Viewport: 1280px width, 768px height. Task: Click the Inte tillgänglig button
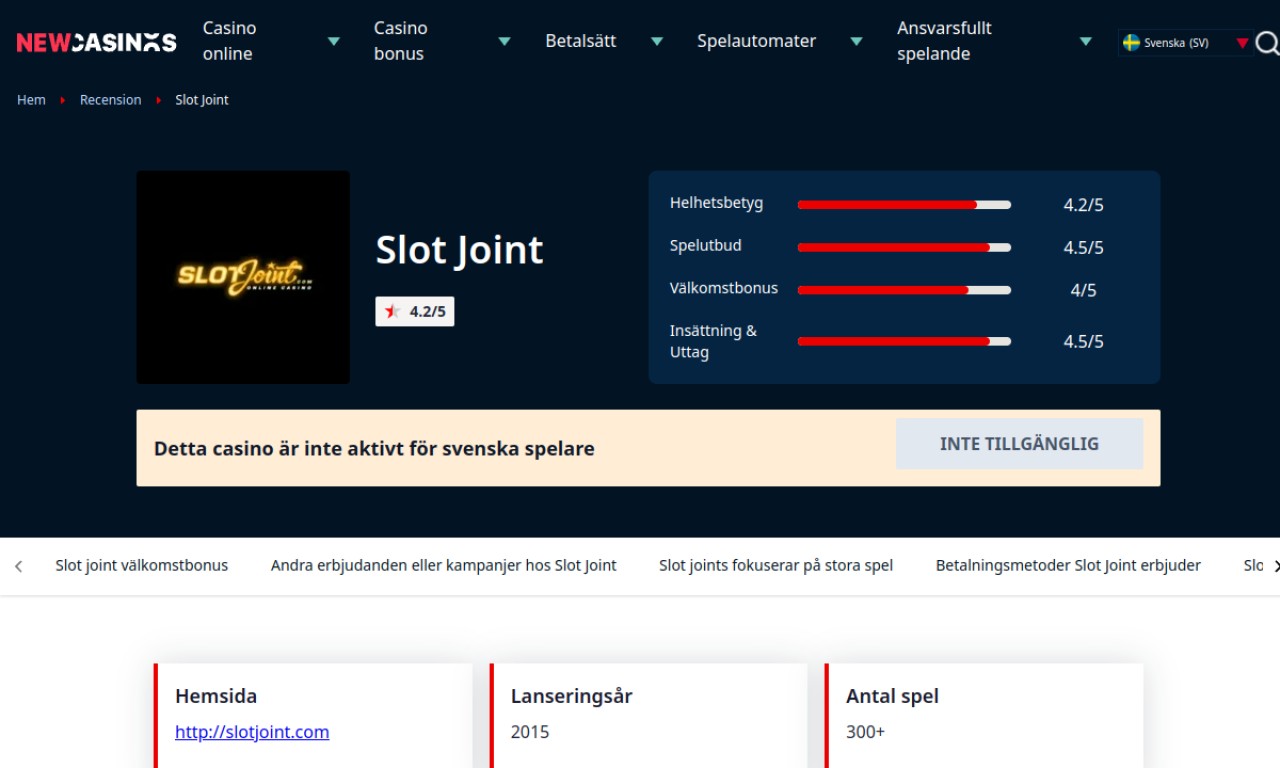pos(1019,444)
